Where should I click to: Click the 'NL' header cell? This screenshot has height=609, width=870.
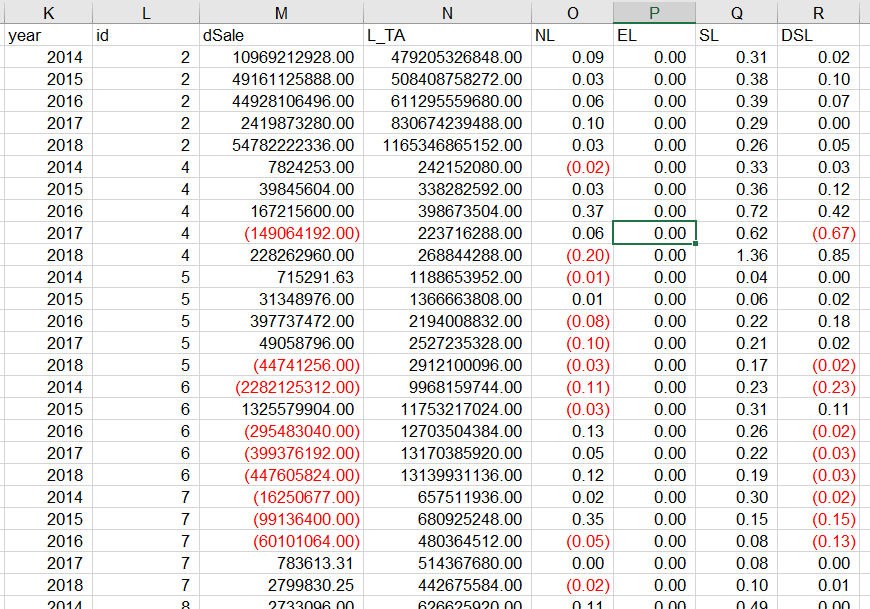[x=573, y=35]
